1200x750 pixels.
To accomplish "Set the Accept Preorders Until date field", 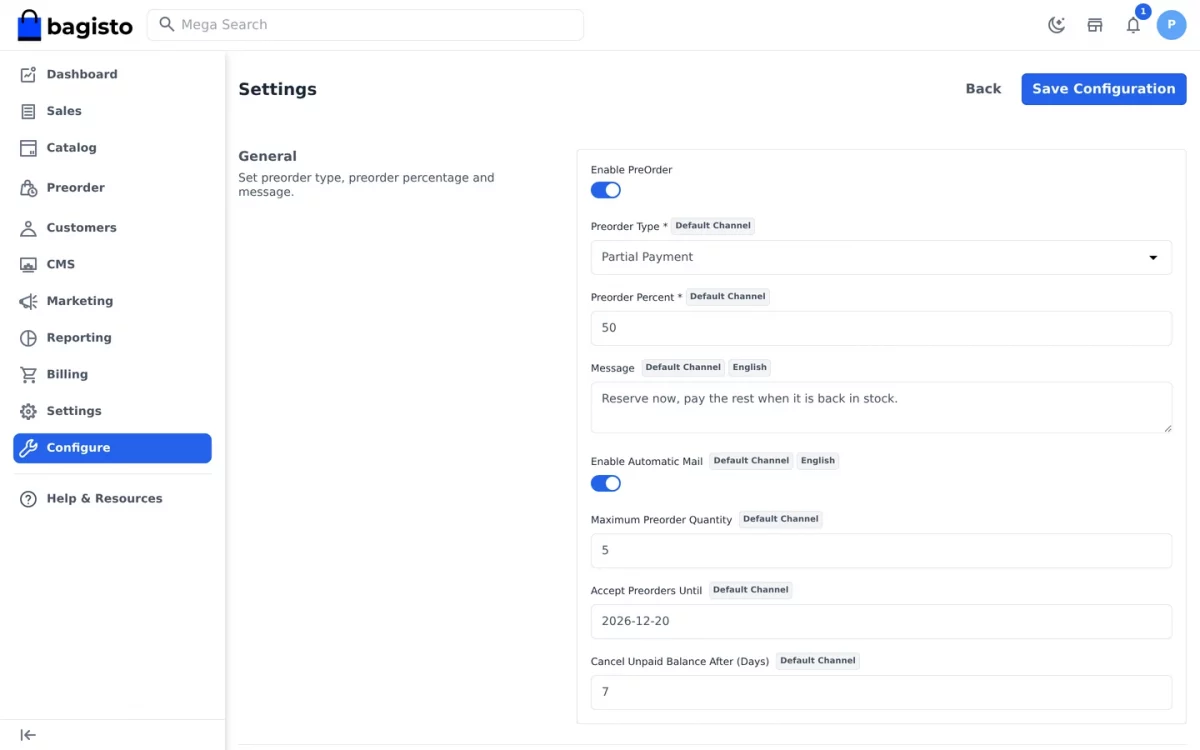I will tap(881, 621).
